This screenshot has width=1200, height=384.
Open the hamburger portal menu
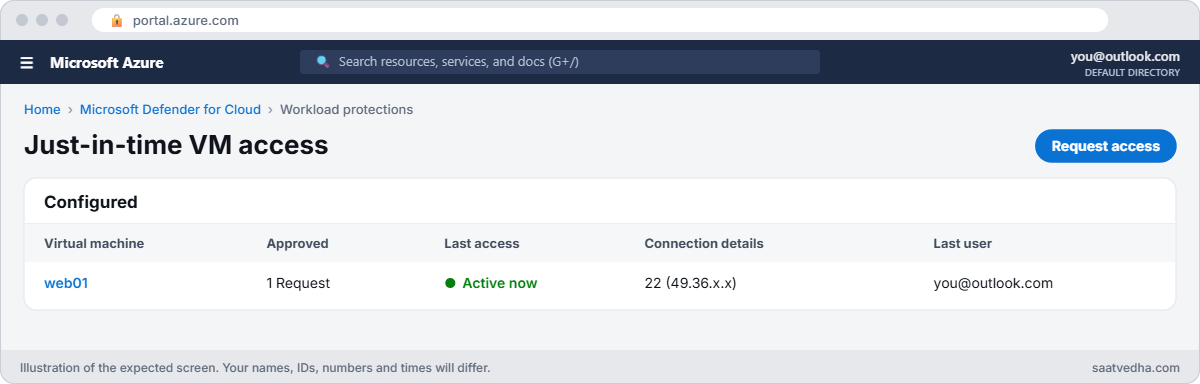27,63
